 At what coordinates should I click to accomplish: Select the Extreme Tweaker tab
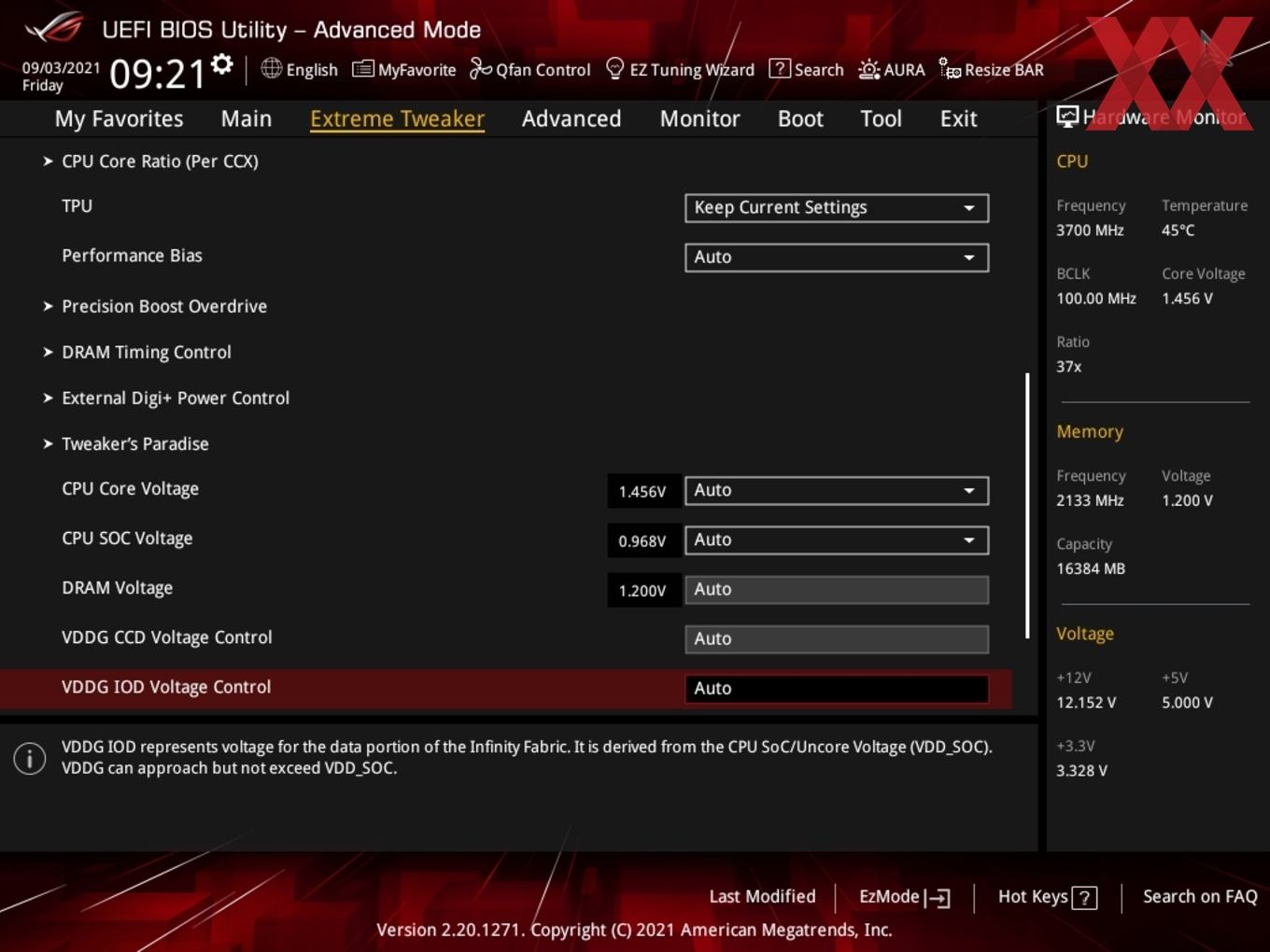point(397,119)
